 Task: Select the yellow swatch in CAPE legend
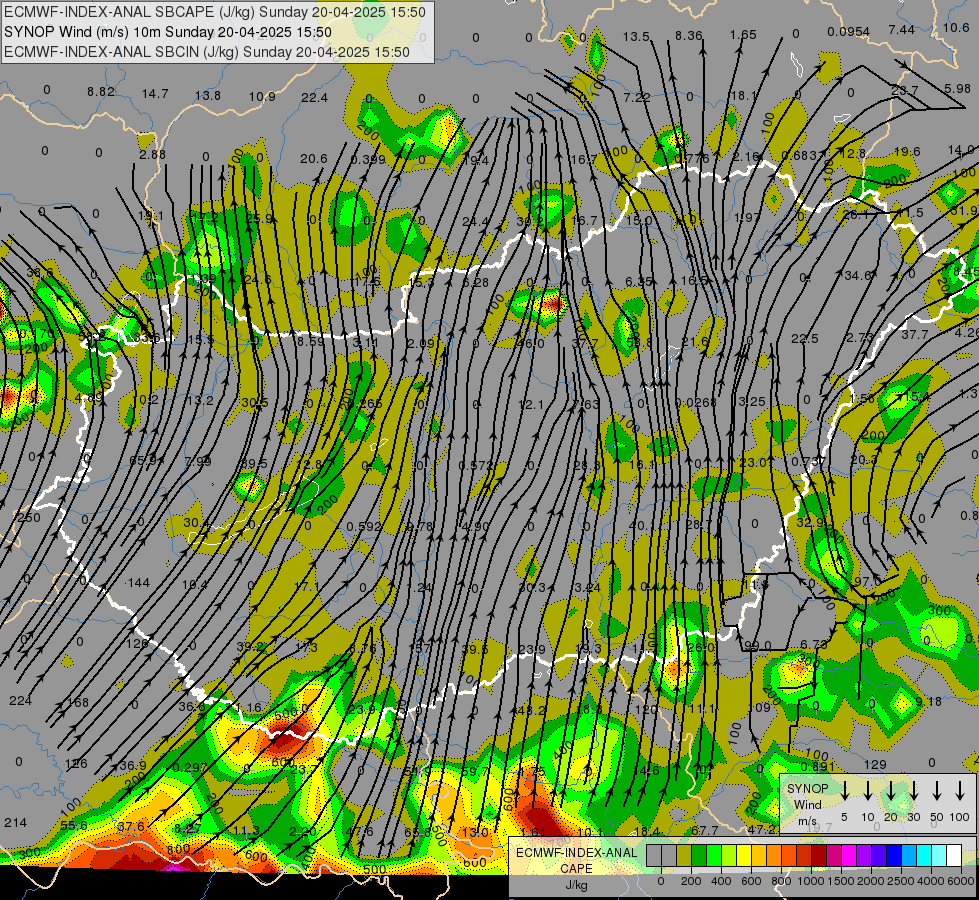tap(744, 855)
